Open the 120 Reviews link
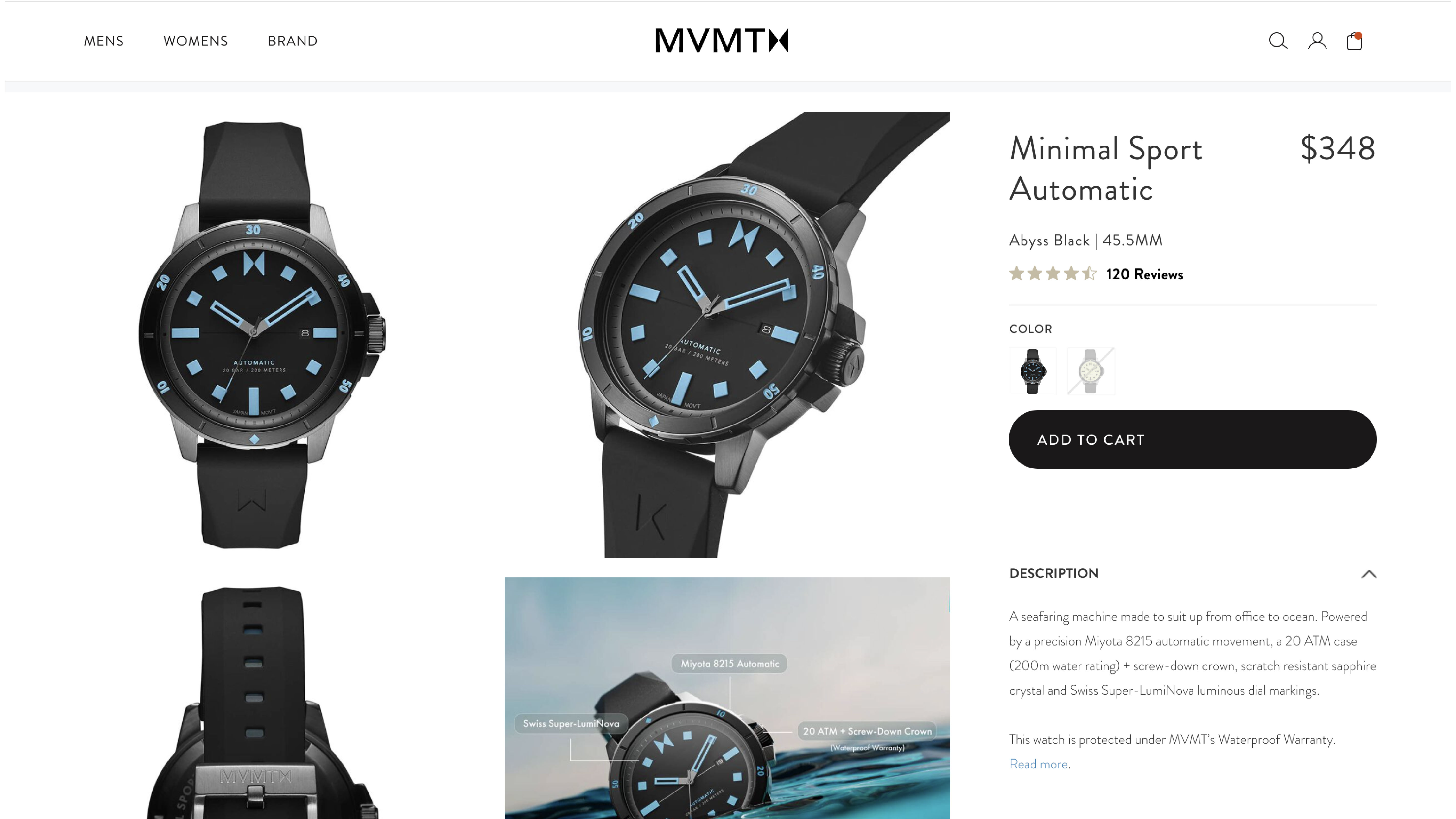Image resolution: width=1456 pixels, height=819 pixels. tap(1144, 274)
